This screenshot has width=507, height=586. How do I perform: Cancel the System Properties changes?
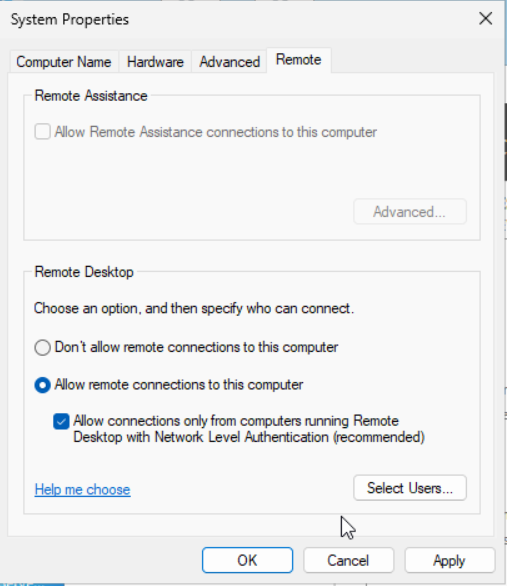coord(349,560)
